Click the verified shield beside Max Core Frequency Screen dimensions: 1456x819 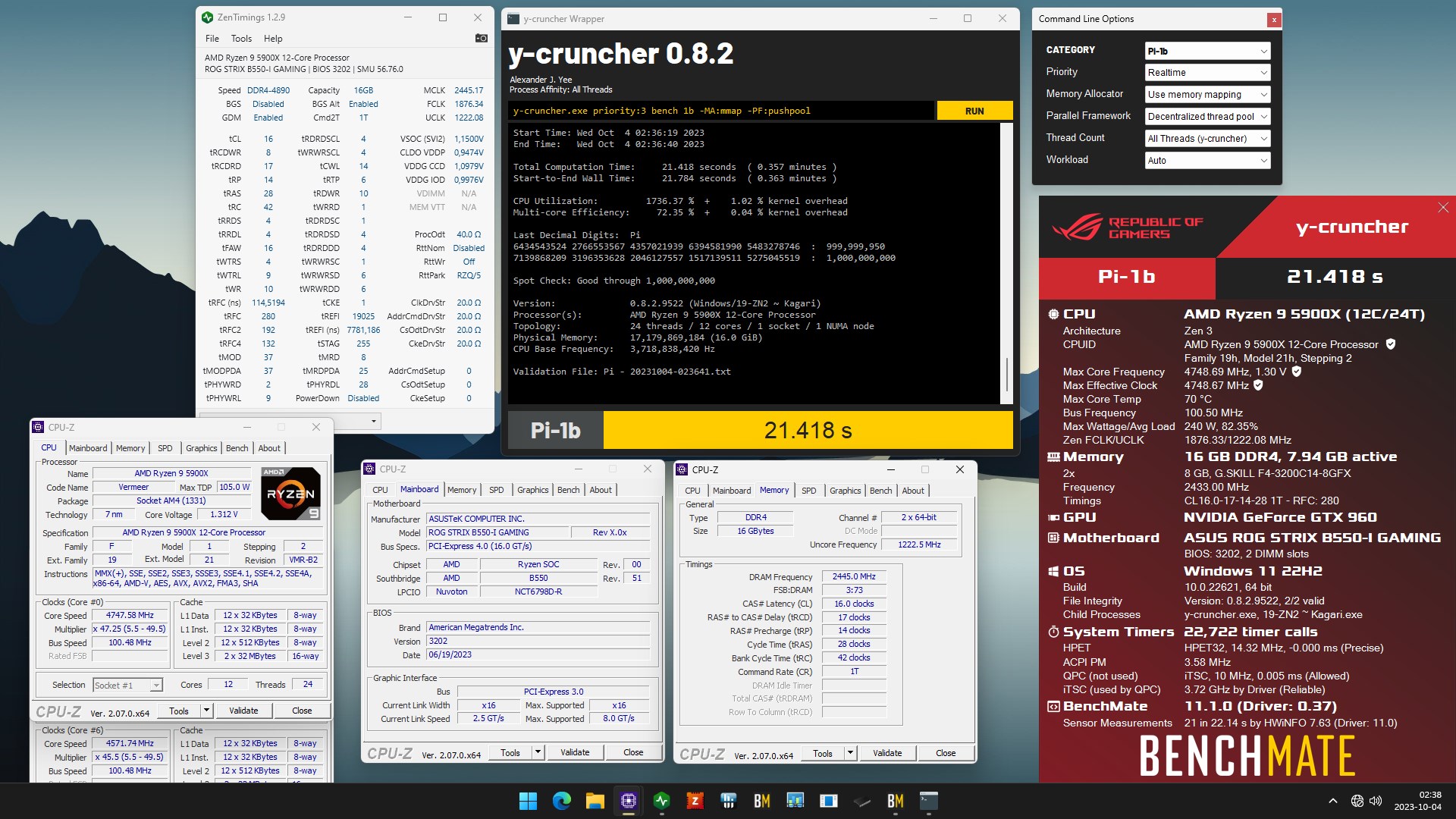[1296, 372]
